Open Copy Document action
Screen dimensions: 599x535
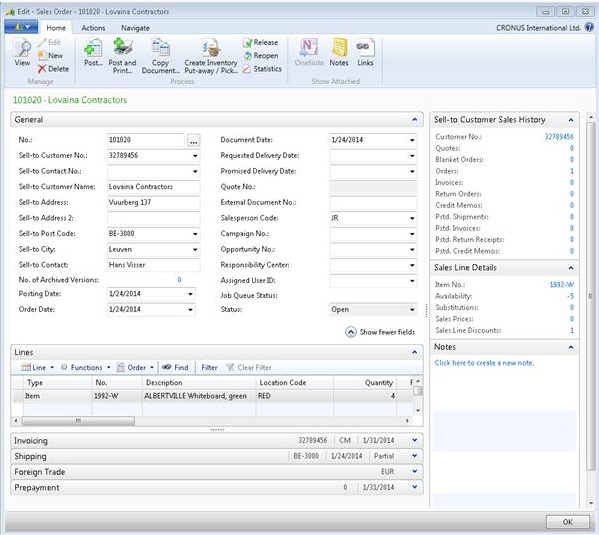pyautogui.click(x=160, y=56)
